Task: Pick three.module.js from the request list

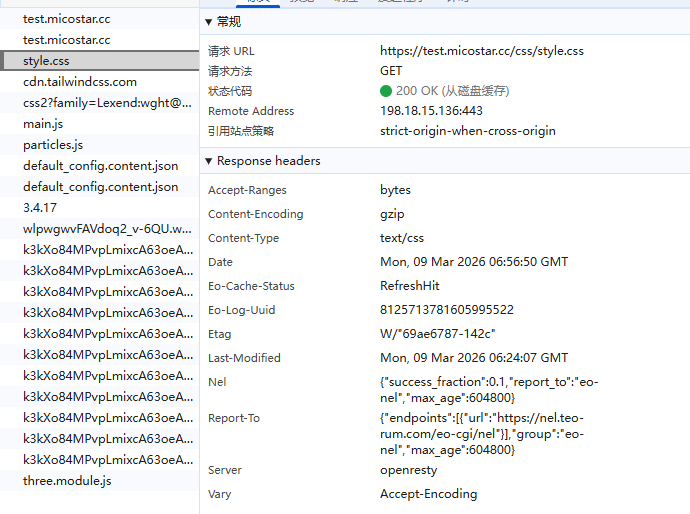Action: click(x=67, y=481)
